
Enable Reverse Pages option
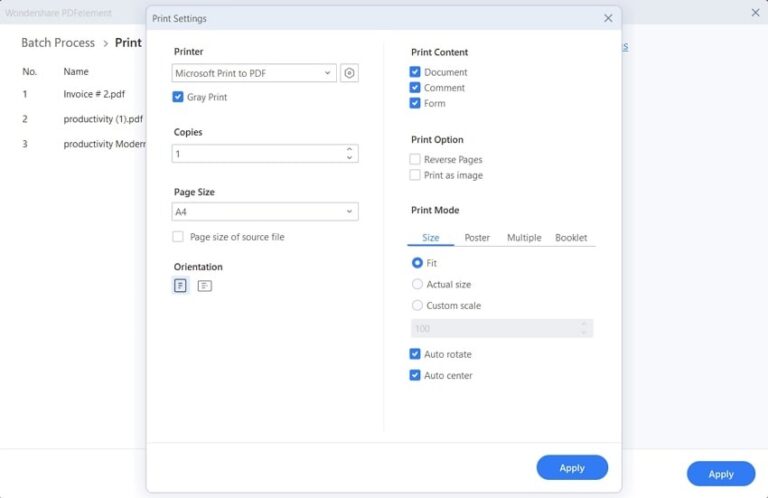click(415, 159)
